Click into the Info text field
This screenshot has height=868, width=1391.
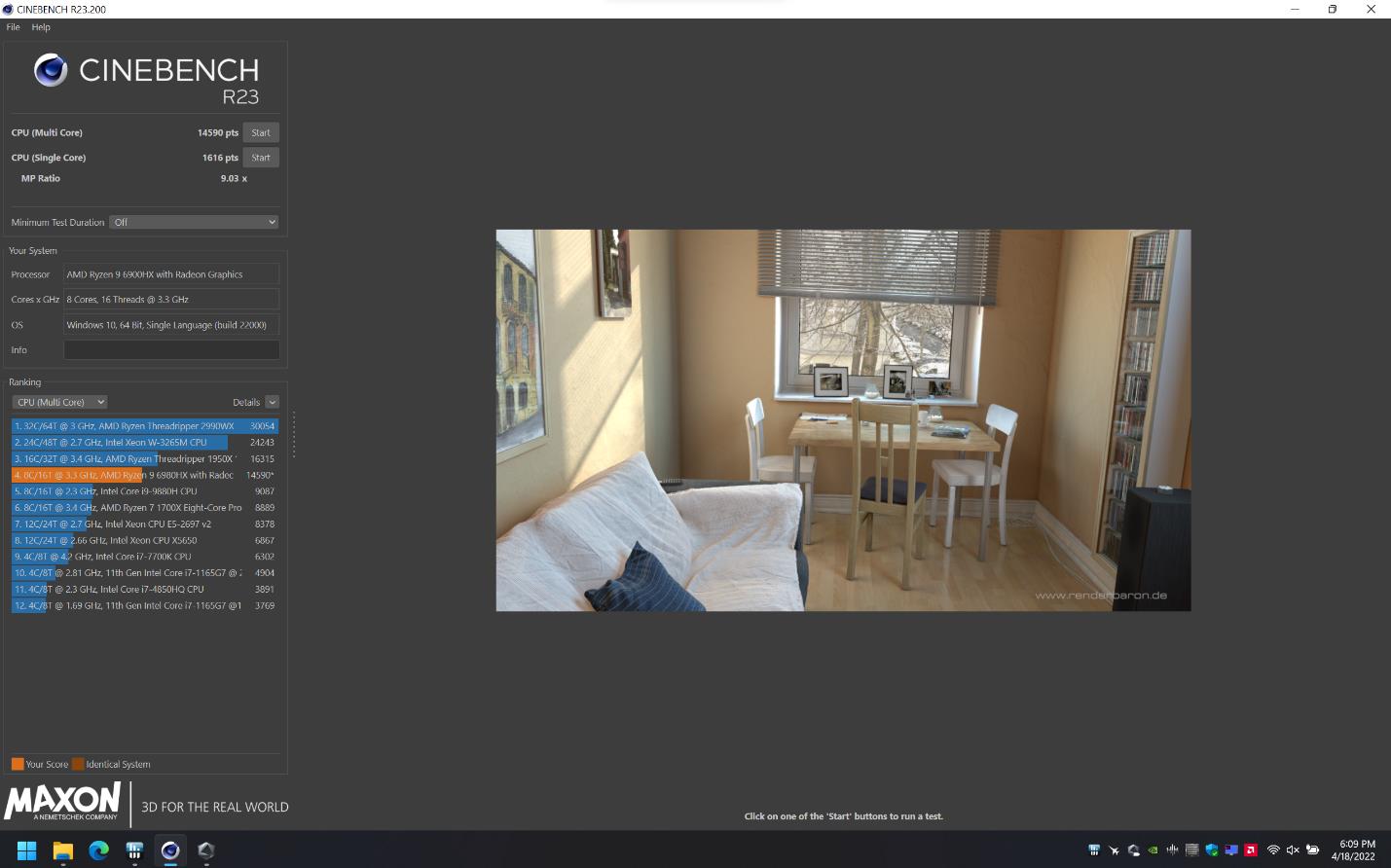click(x=171, y=350)
